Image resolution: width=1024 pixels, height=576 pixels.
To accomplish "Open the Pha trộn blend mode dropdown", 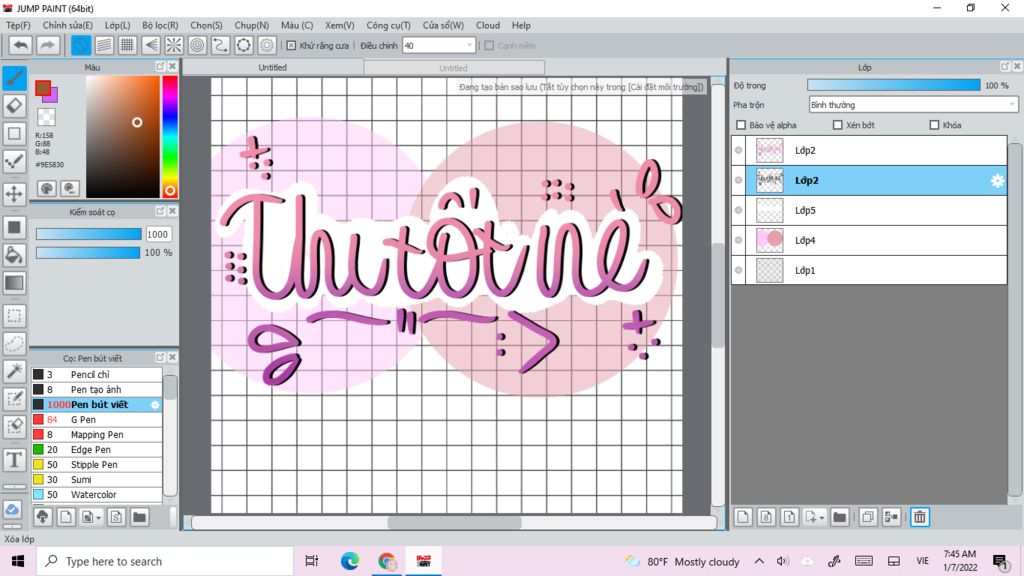I will pos(913,104).
